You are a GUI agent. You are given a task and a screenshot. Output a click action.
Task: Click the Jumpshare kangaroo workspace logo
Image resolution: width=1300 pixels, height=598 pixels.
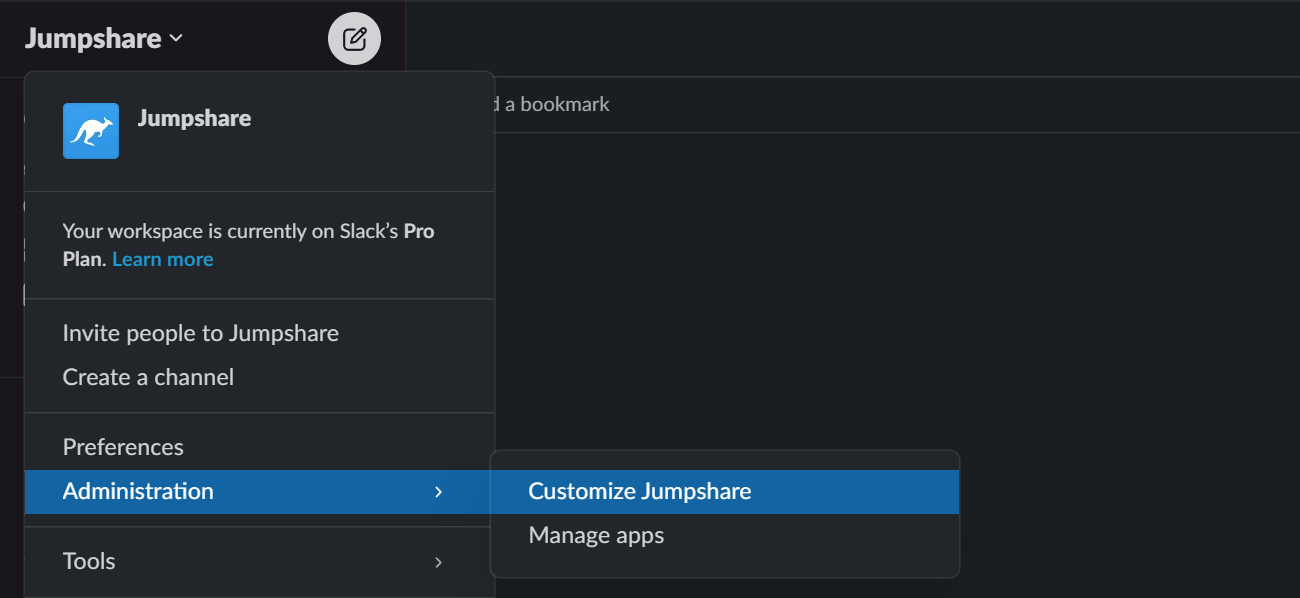click(x=91, y=131)
